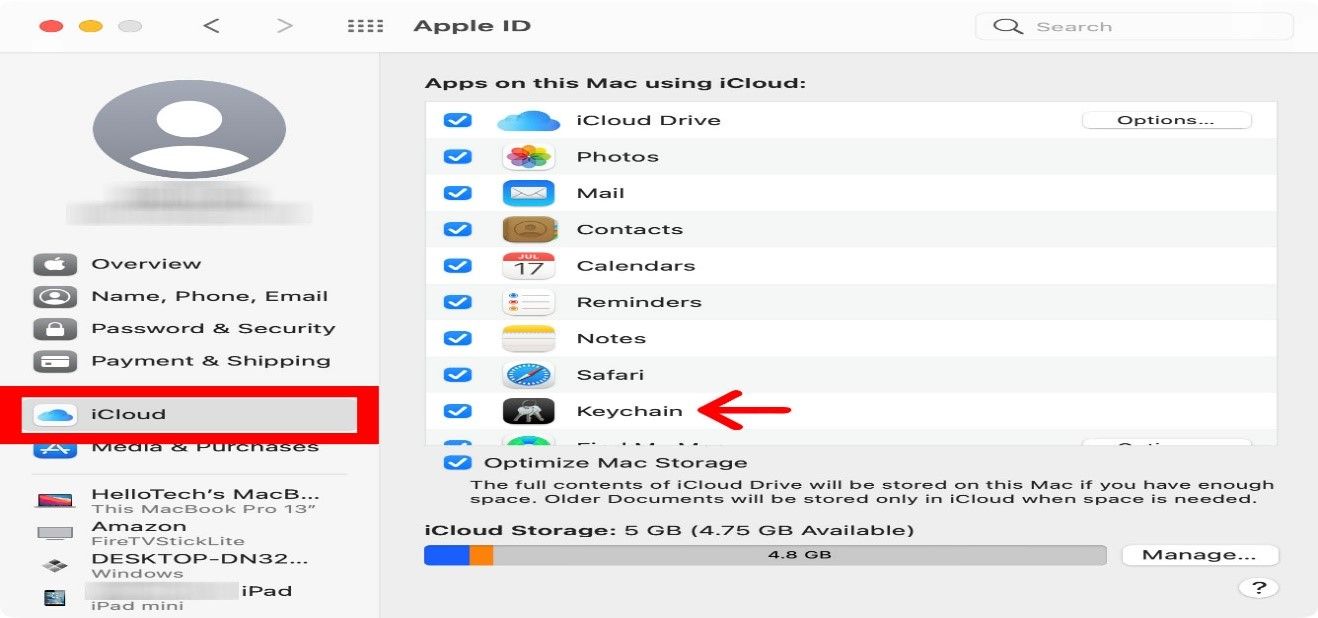Click the Manage storage button
Screen dimensions: 1318x618
[x=1200, y=554]
